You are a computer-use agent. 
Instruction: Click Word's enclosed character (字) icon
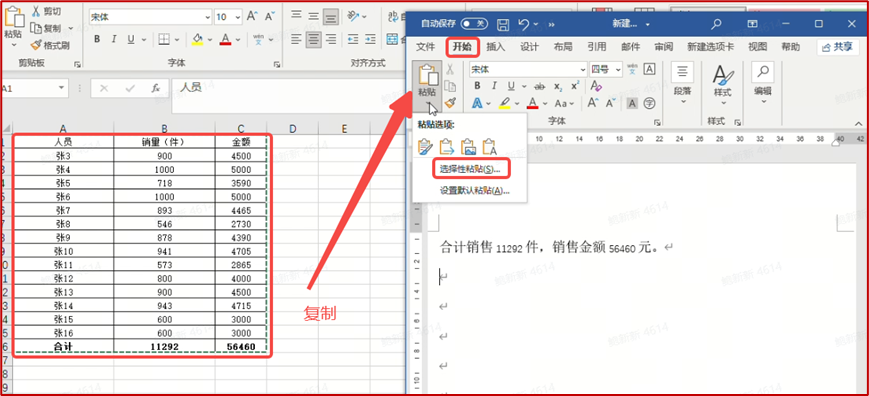pyautogui.click(x=649, y=103)
